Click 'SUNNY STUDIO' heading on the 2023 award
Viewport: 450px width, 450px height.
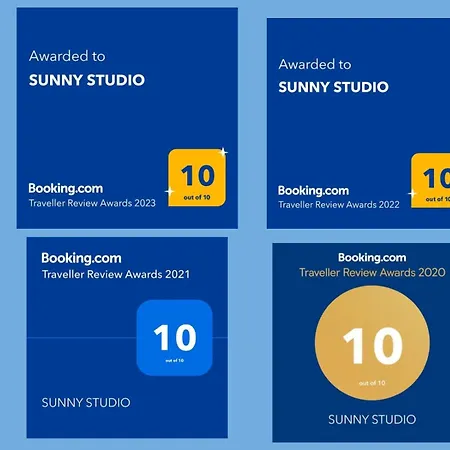coord(87,80)
